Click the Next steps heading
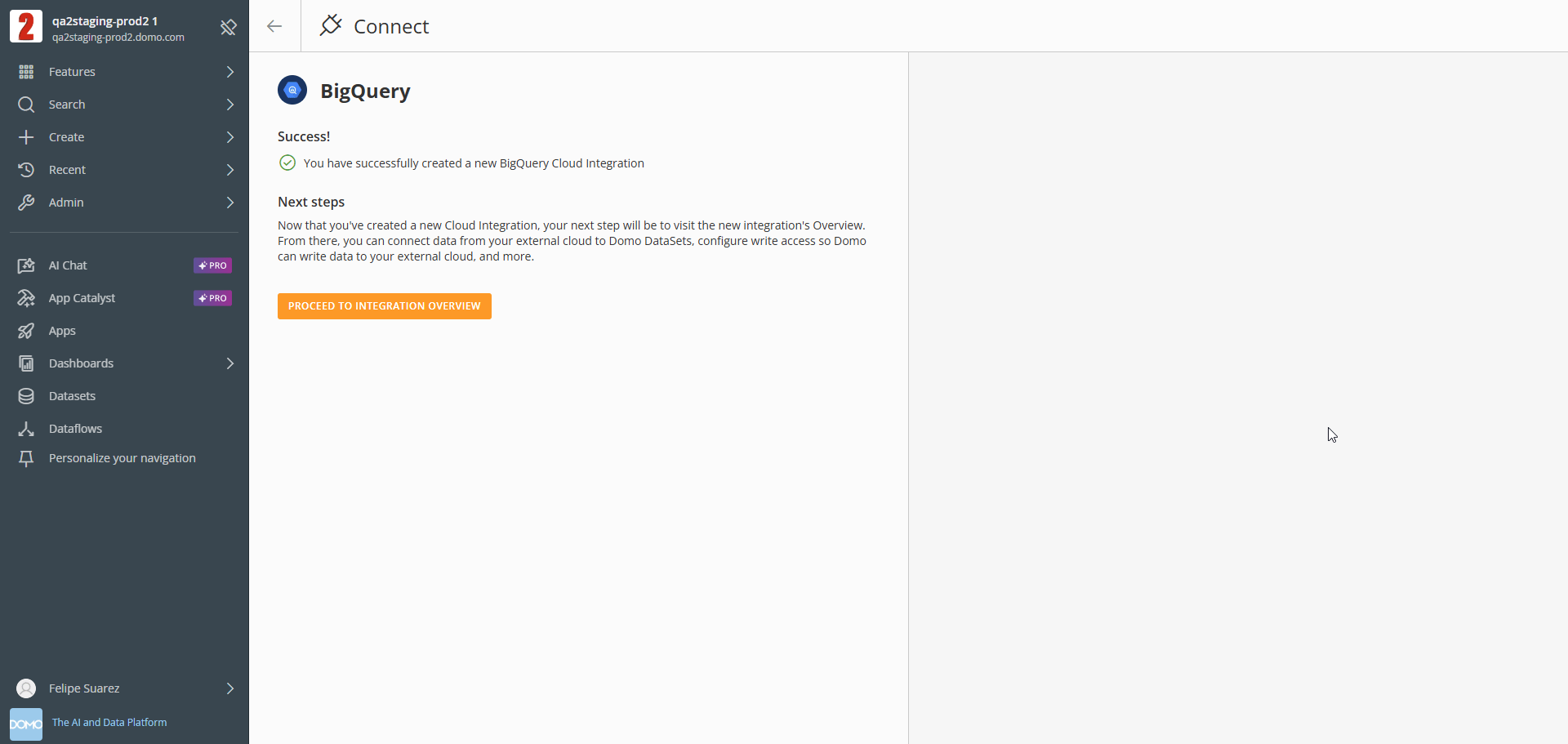1568x744 pixels. [311, 202]
